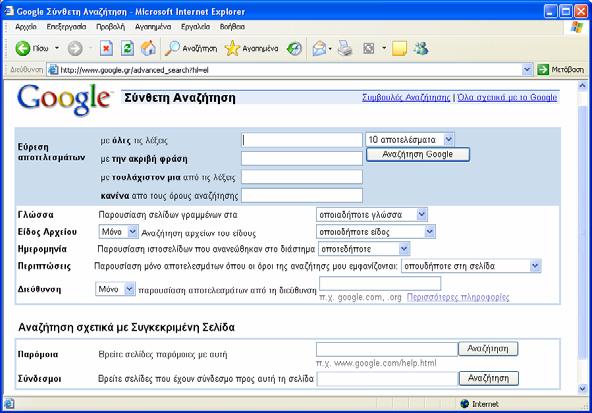Open the Edit toolbar icon dropdown arrow
This screenshot has height=413, width=592.
tap(384, 48)
